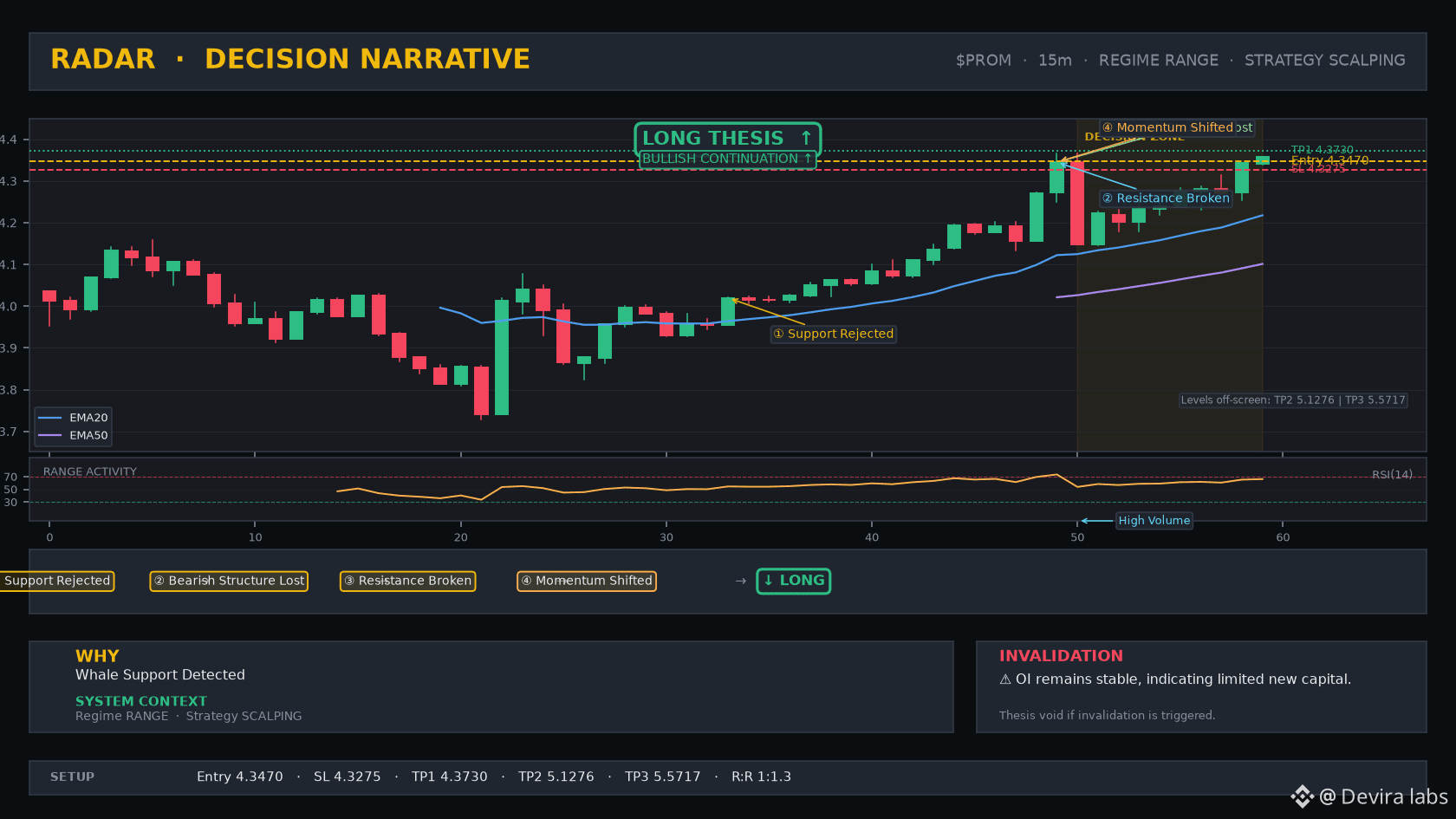Click REGIME RANGE in the header
This screenshot has height=819, width=1456.
pyautogui.click(x=1158, y=61)
